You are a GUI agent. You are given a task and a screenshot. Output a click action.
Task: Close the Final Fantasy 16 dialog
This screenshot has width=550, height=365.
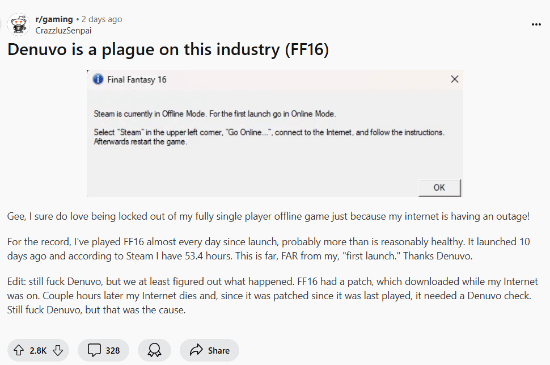(x=454, y=79)
